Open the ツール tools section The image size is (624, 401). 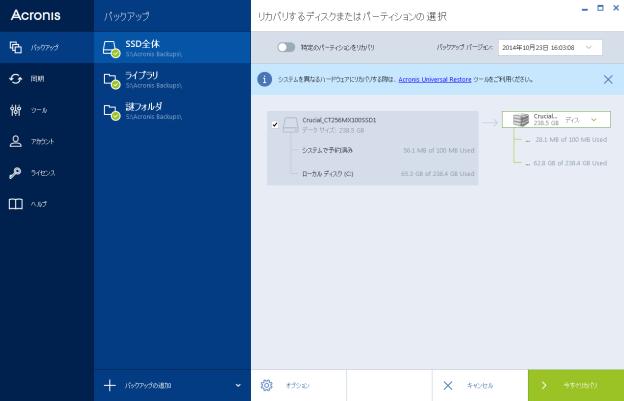pyautogui.click(x=47, y=110)
